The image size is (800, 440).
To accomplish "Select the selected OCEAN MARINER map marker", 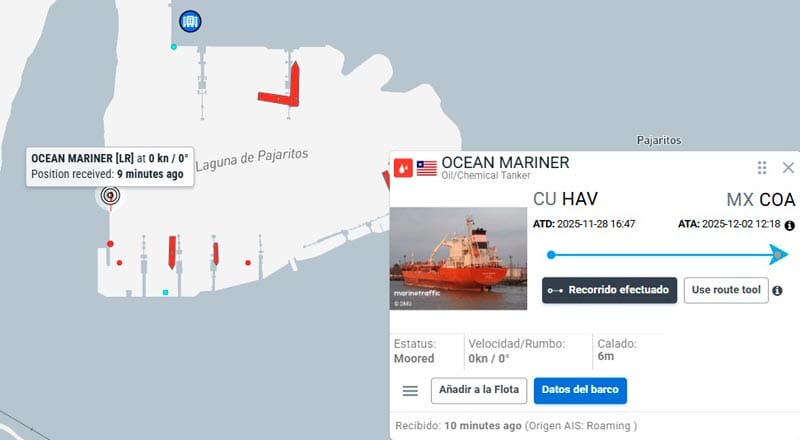I will click(x=110, y=195).
